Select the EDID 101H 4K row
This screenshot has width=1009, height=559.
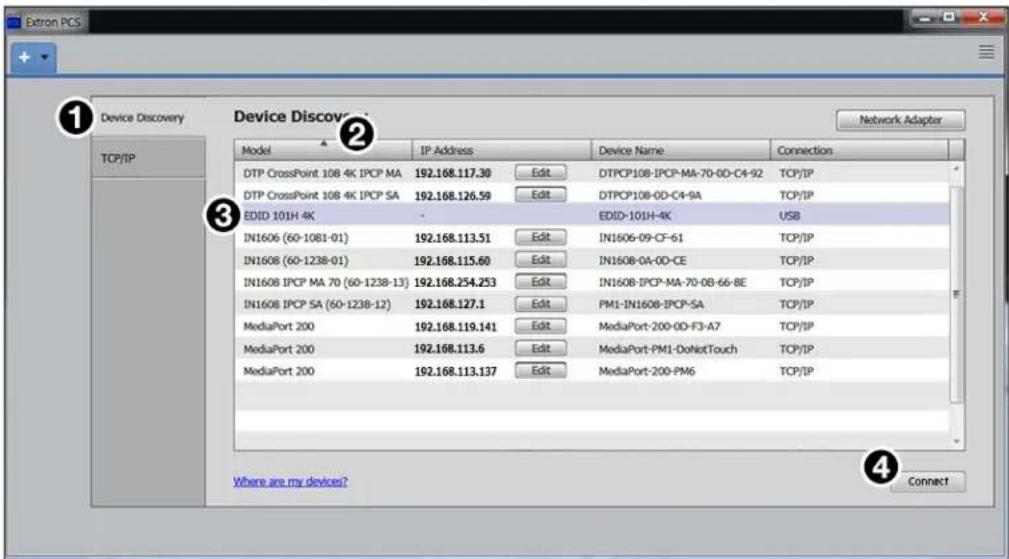click(x=592, y=215)
